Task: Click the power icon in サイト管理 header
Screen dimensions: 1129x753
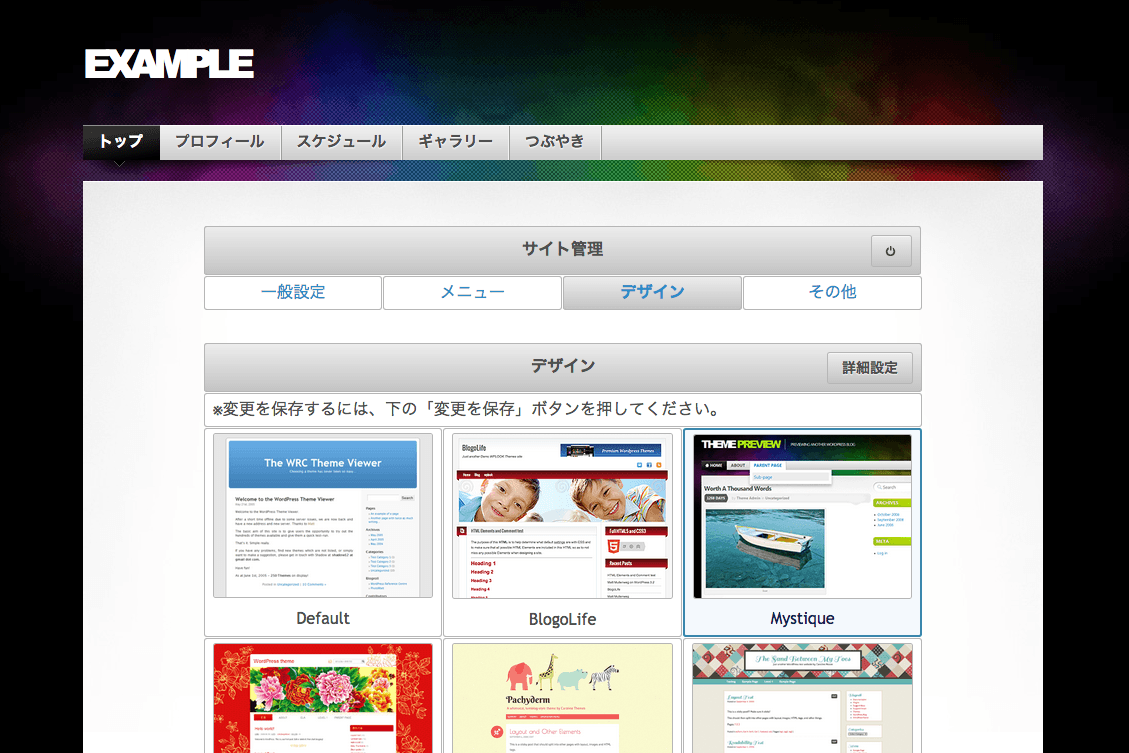Action: click(890, 251)
